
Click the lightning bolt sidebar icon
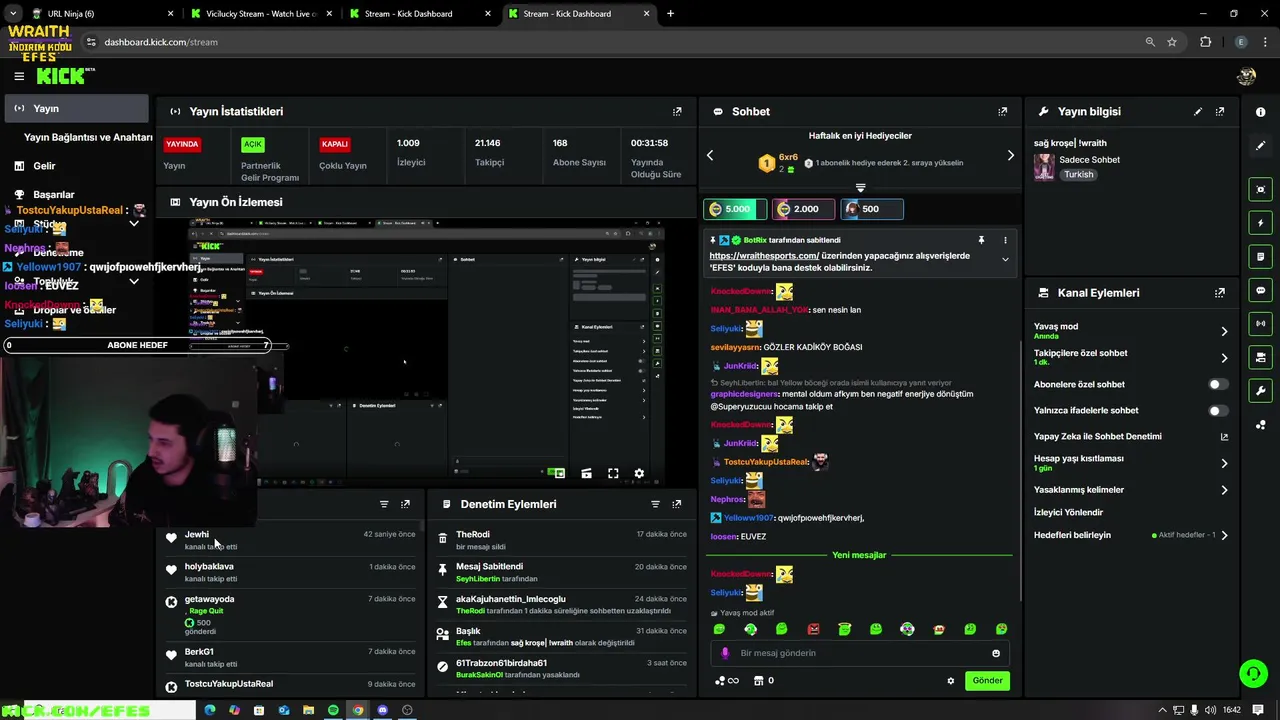coord(1261,223)
